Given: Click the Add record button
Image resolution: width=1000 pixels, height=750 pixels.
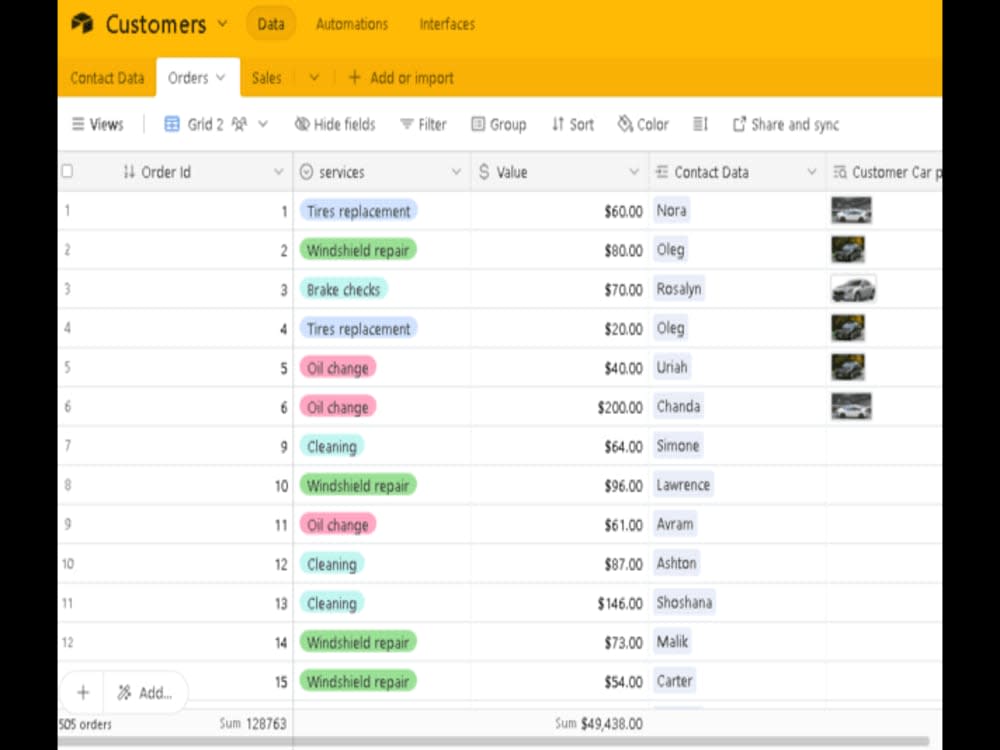Looking at the screenshot, I should coord(81,692).
